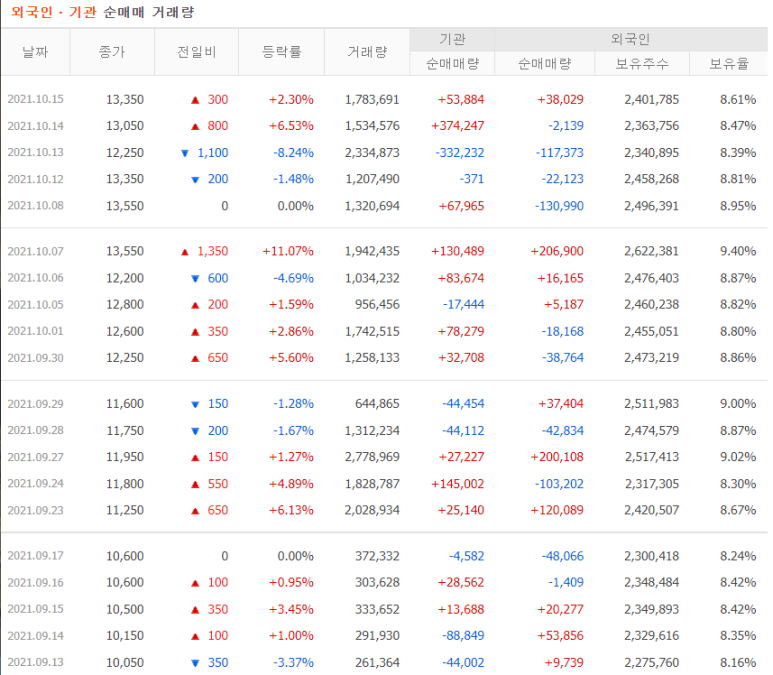Select the date 2021.10.08
The image size is (773, 675).
coord(35,206)
